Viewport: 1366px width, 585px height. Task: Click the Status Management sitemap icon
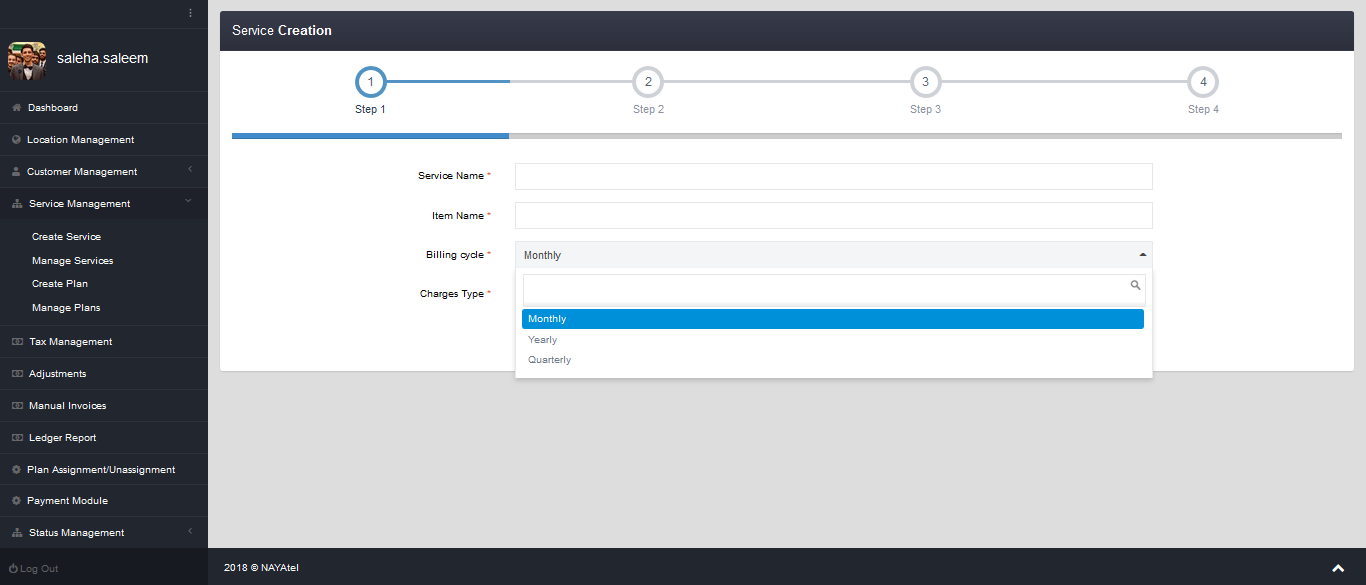(x=17, y=532)
